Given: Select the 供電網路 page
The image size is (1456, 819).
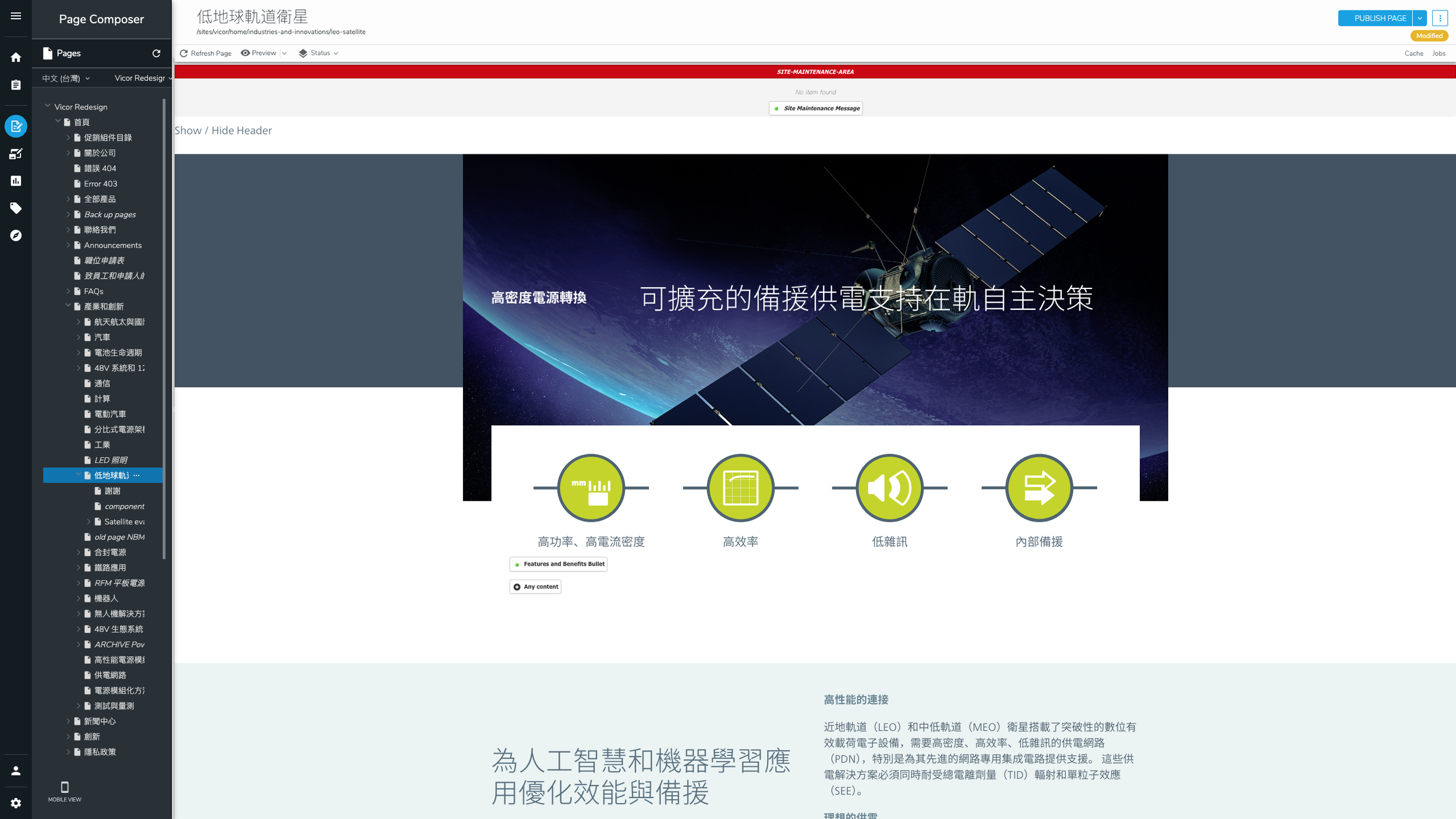Looking at the screenshot, I should pos(110,675).
